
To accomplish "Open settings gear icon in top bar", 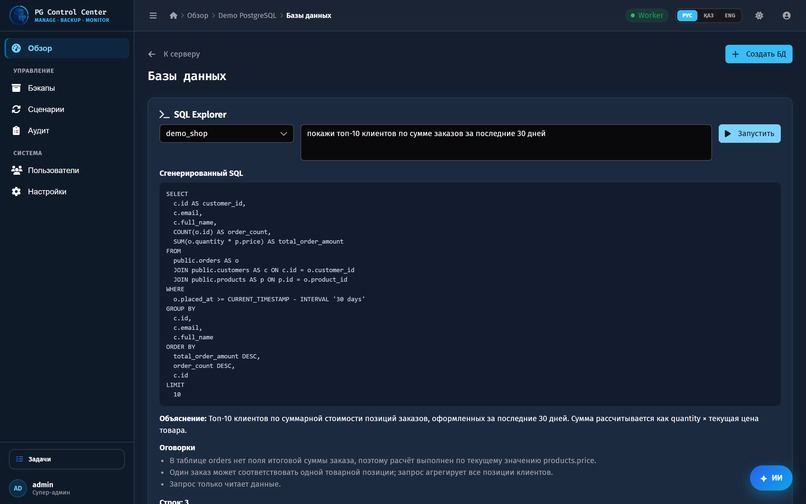I will pyautogui.click(x=759, y=15).
